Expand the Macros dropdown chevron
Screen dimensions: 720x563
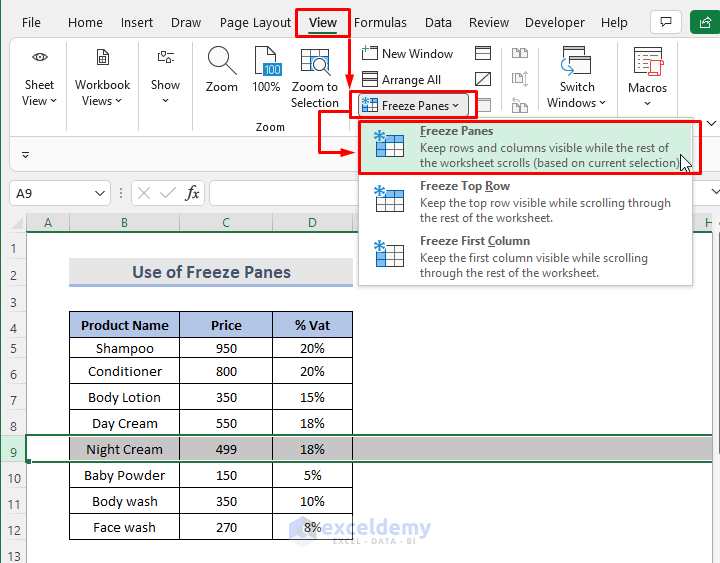pos(647,104)
